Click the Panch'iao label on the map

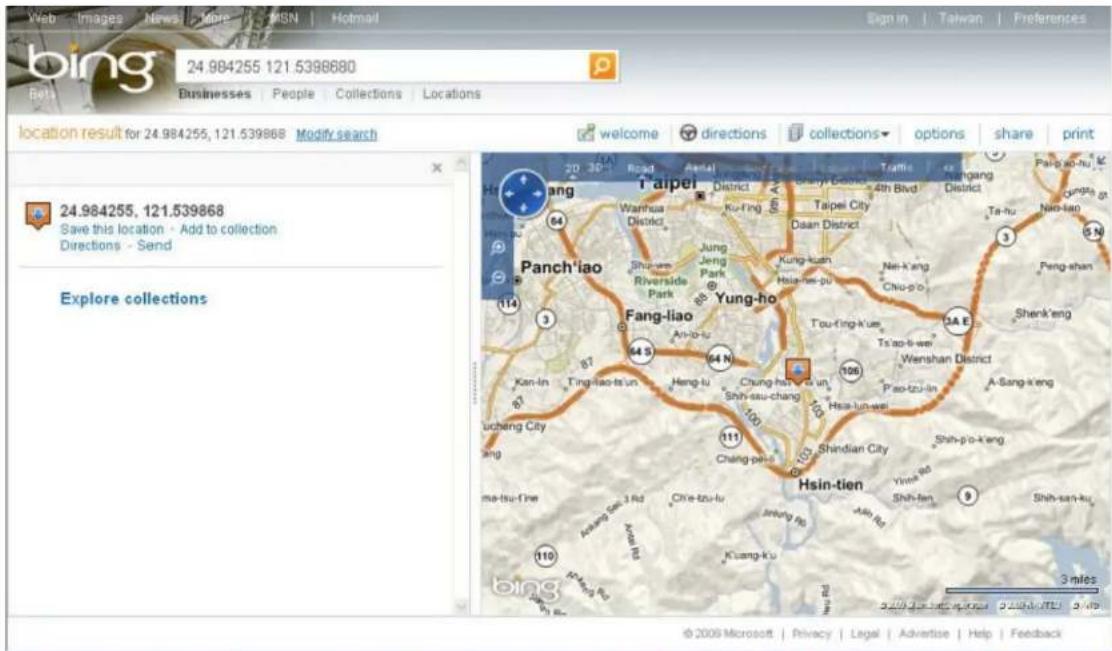pyautogui.click(x=561, y=267)
